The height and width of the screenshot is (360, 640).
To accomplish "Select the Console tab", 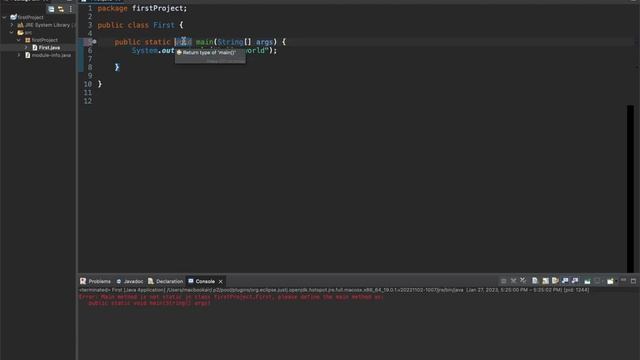I will click(x=202, y=281).
